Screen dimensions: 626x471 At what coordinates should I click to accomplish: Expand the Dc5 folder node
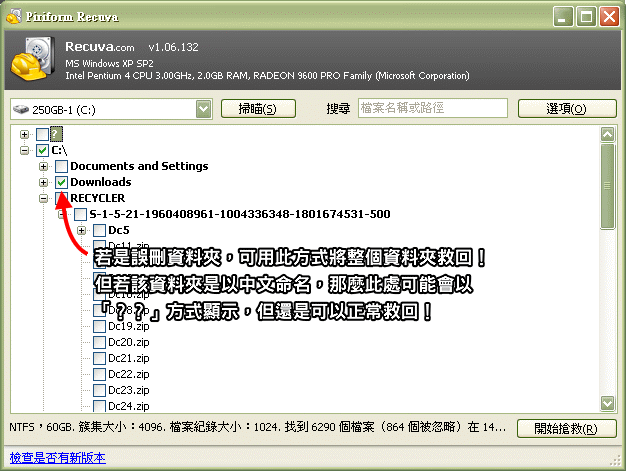point(82,230)
